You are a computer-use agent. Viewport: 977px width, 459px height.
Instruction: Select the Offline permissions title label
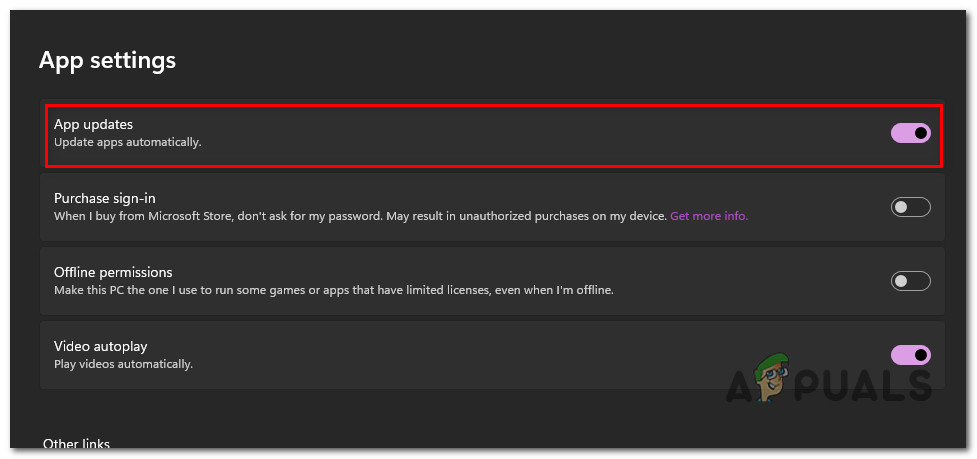tap(113, 272)
